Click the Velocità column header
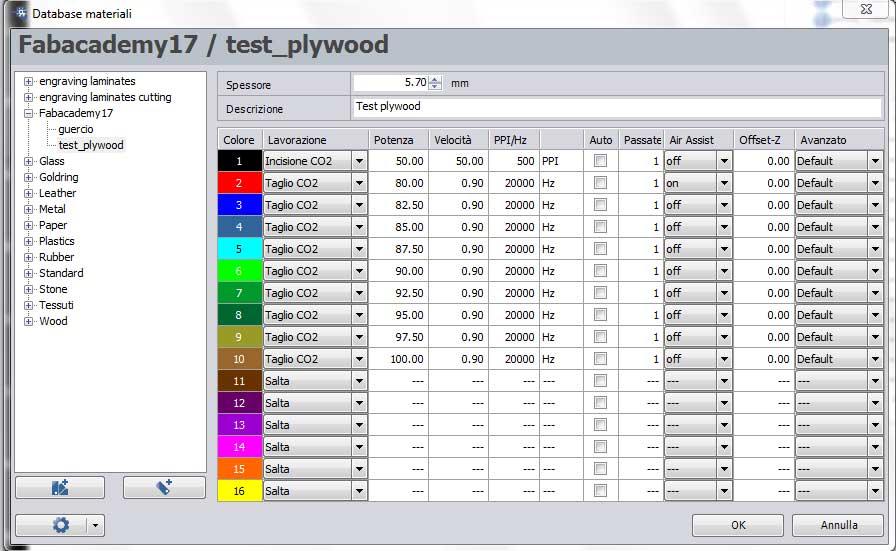Image resolution: width=896 pixels, height=551 pixels. pos(458,140)
